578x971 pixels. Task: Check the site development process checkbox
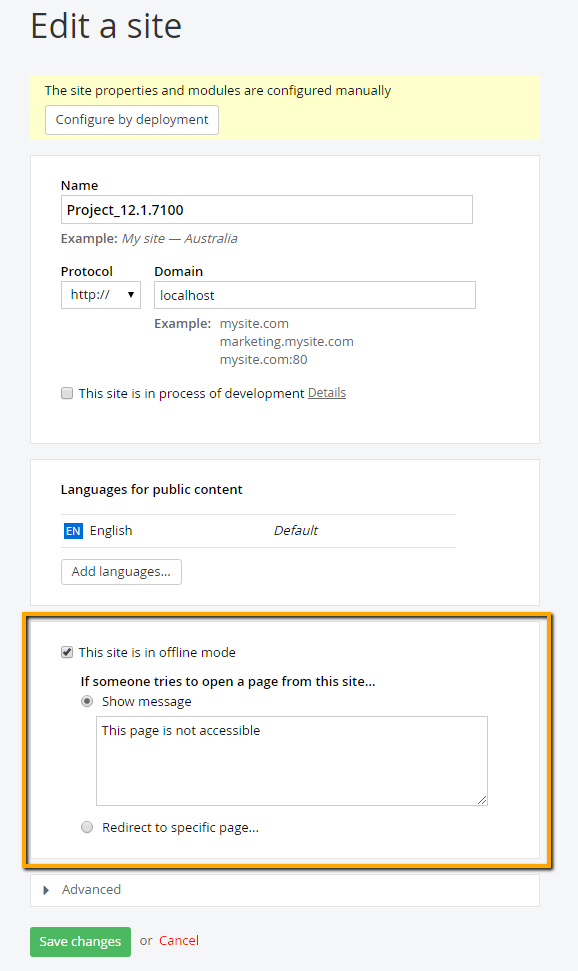click(66, 393)
